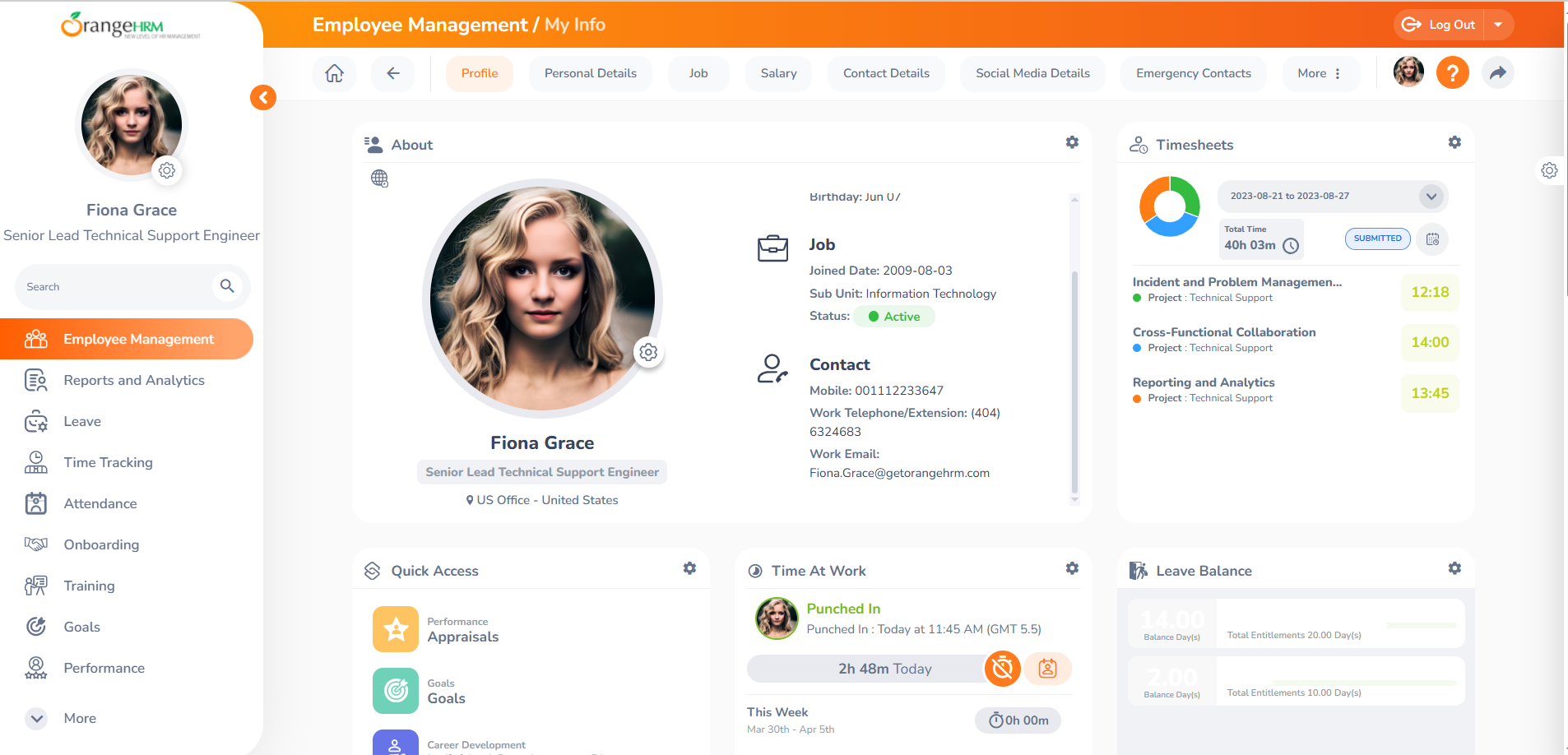The width and height of the screenshot is (1568, 755).
Task: Open the timesheet calendar icon
Action: pos(1432,239)
